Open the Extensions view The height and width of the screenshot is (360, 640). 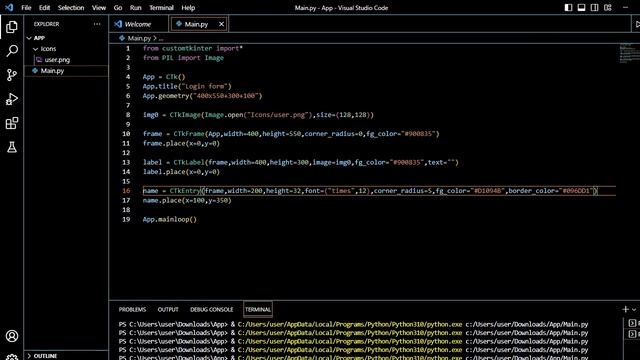(x=12, y=123)
